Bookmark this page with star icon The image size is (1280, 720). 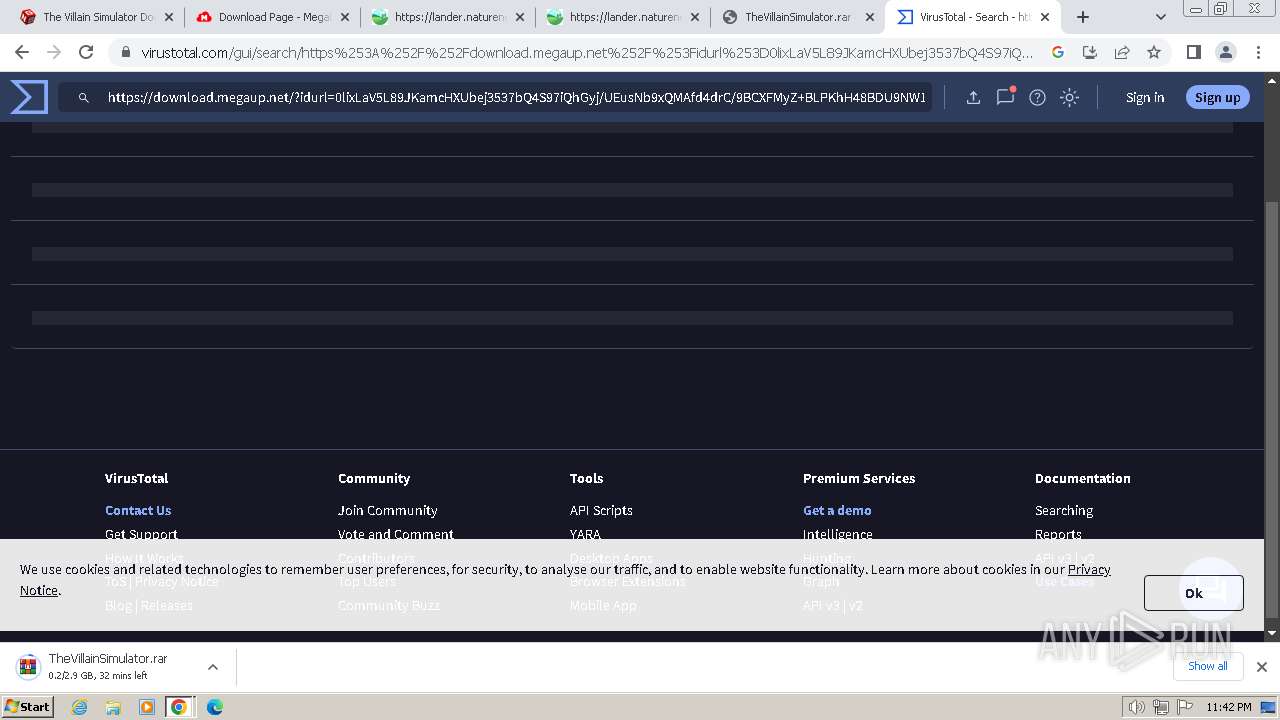(1154, 52)
